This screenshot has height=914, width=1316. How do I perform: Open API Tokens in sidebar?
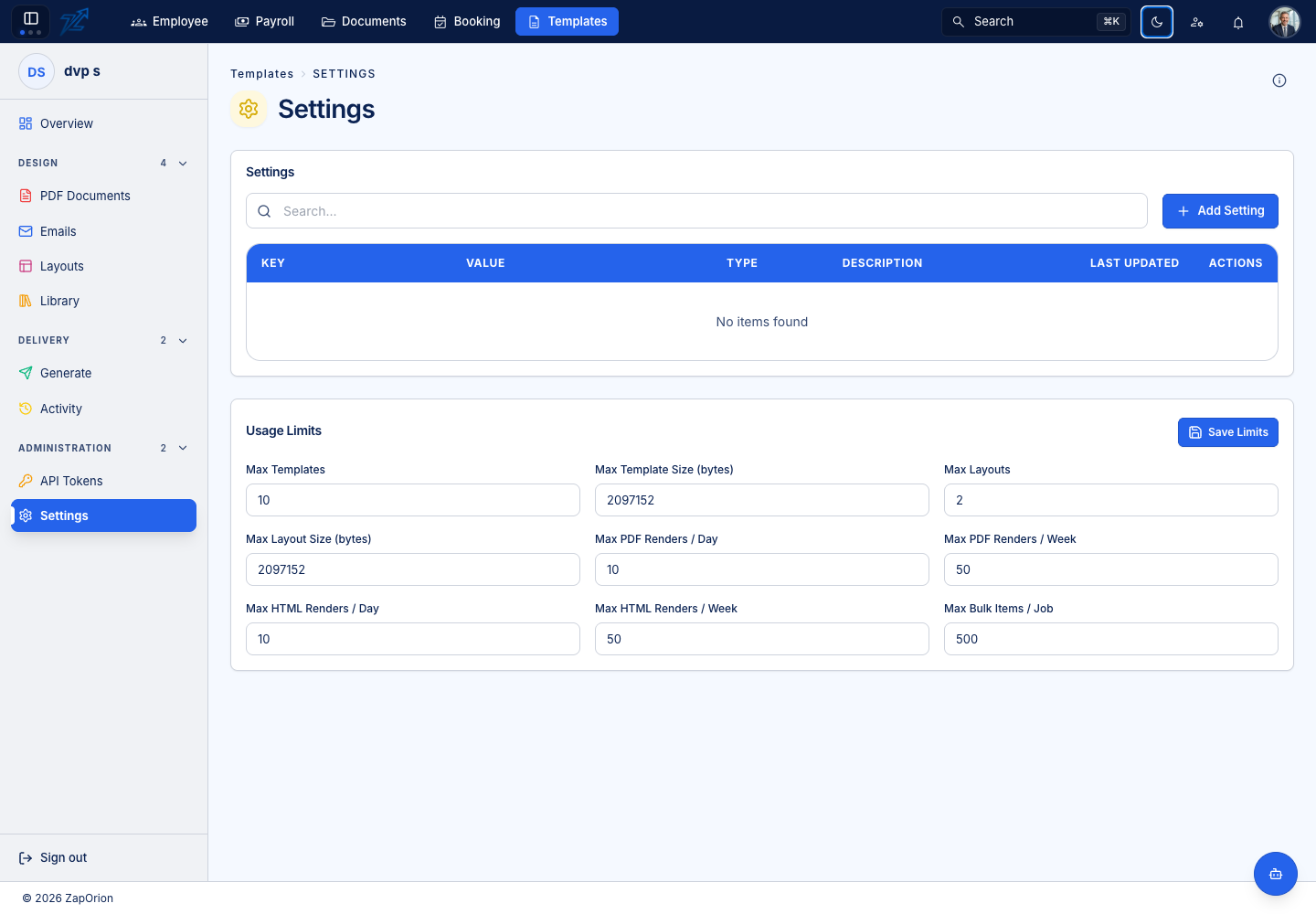103,481
